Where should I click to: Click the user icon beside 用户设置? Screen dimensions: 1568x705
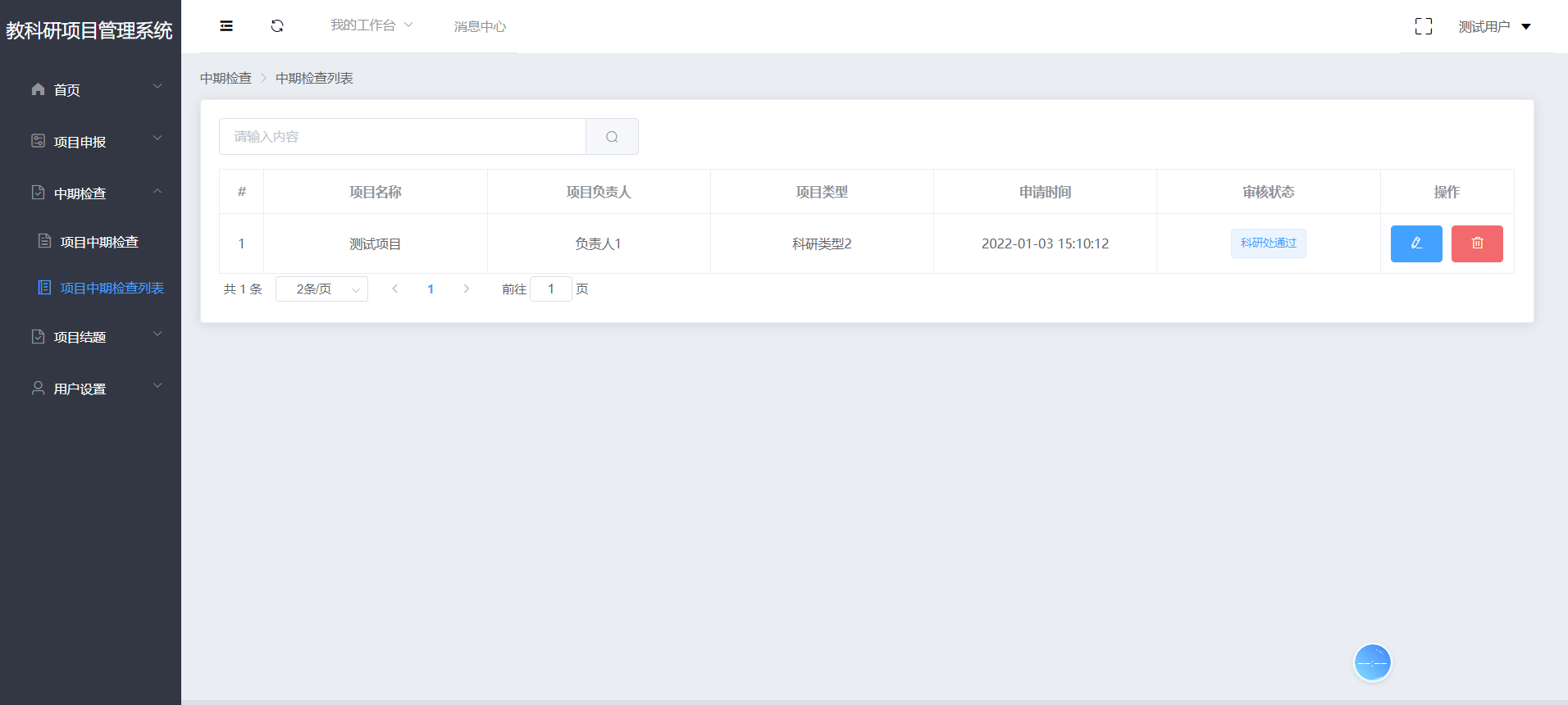pos(38,388)
